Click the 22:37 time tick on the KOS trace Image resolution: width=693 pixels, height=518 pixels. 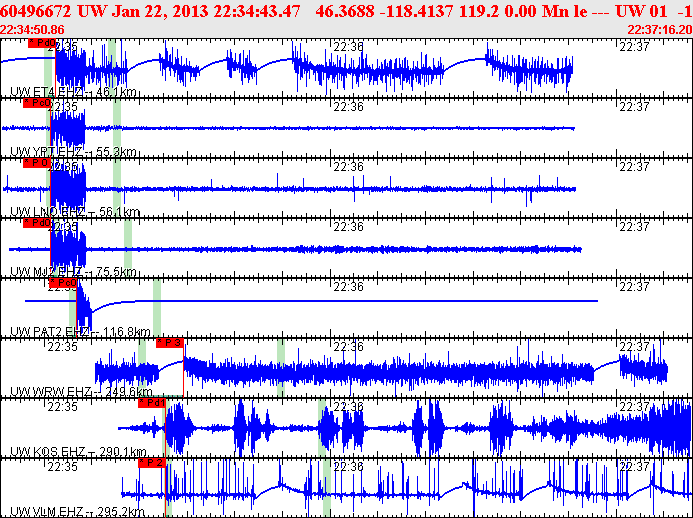tap(634, 407)
